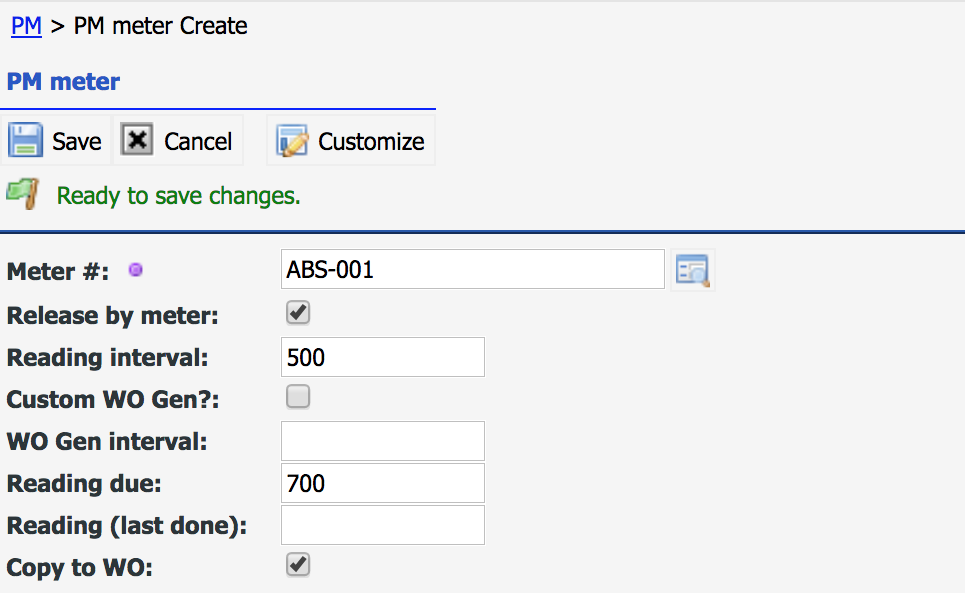The width and height of the screenshot is (965, 593).
Task: Click the PM meter section heading
Action: [x=63, y=81]
